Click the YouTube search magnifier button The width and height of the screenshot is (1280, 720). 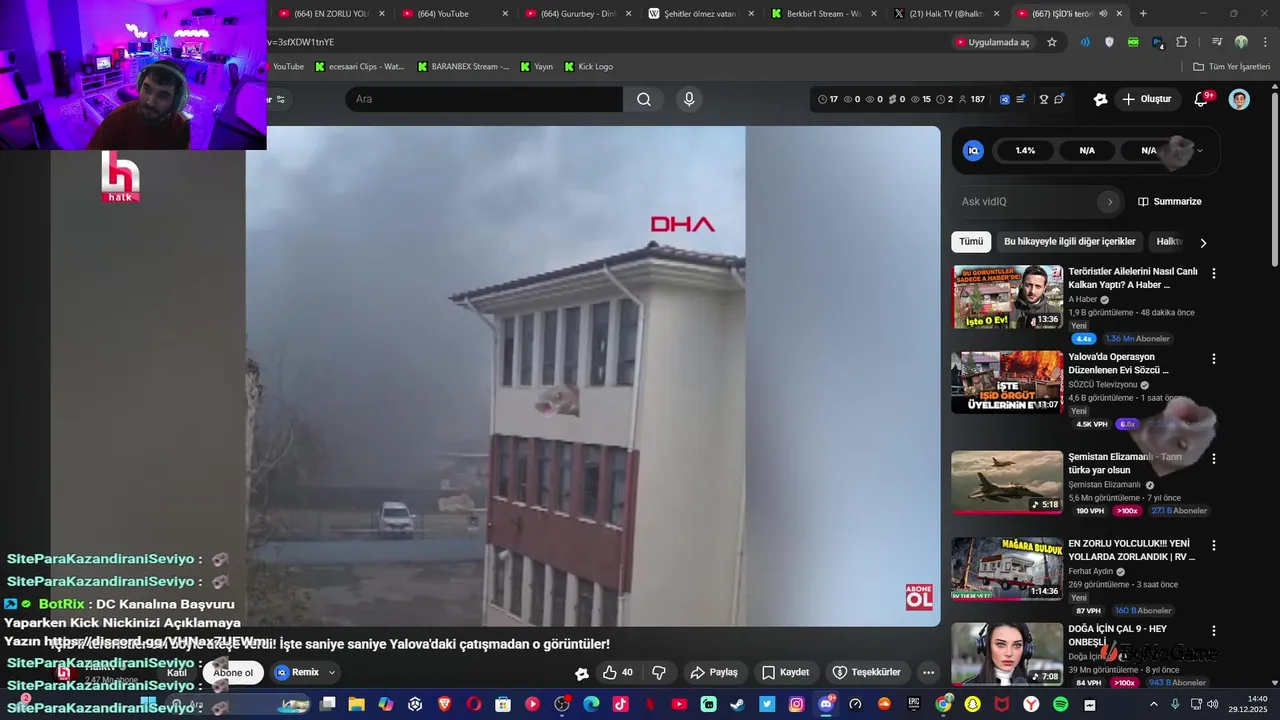(x=644, y=99)
